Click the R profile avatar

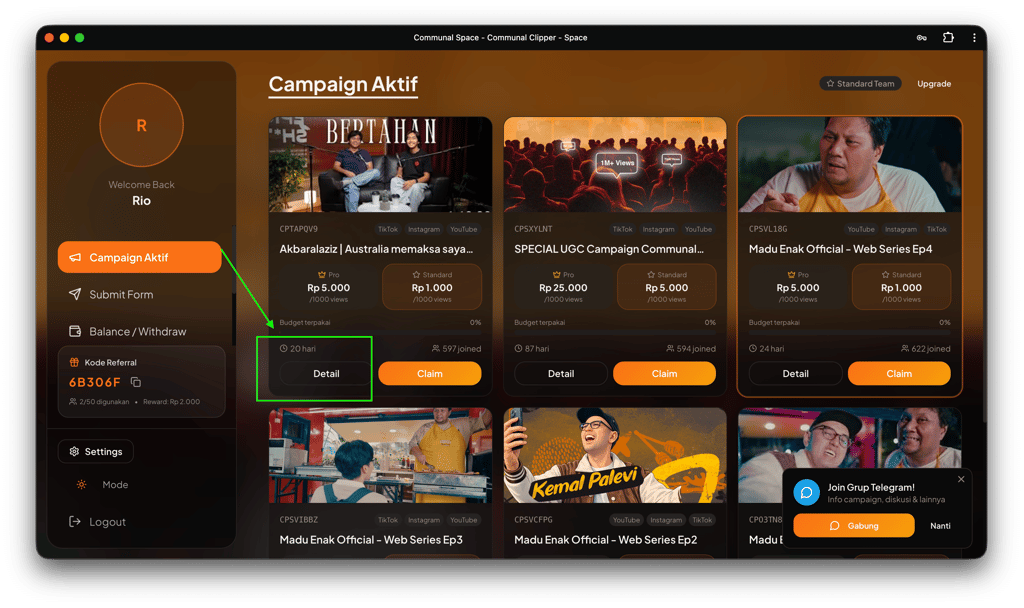click(x=141, y=125)
